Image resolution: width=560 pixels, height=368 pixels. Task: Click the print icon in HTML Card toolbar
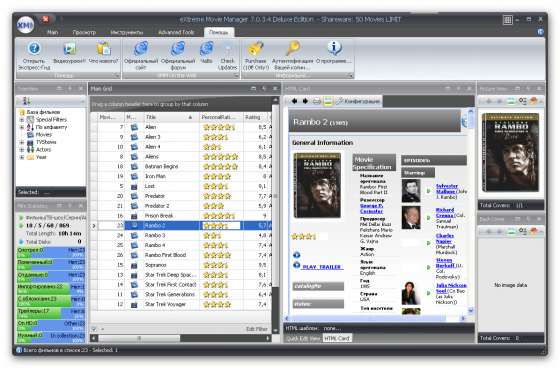pos(316,101)
